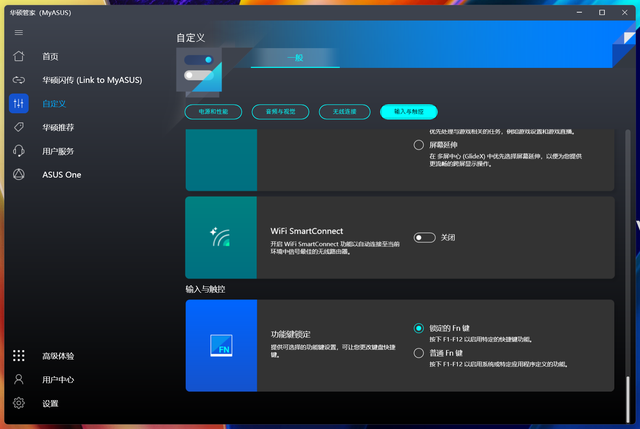Switch to the 音频与视觉 category

point(279,112)
